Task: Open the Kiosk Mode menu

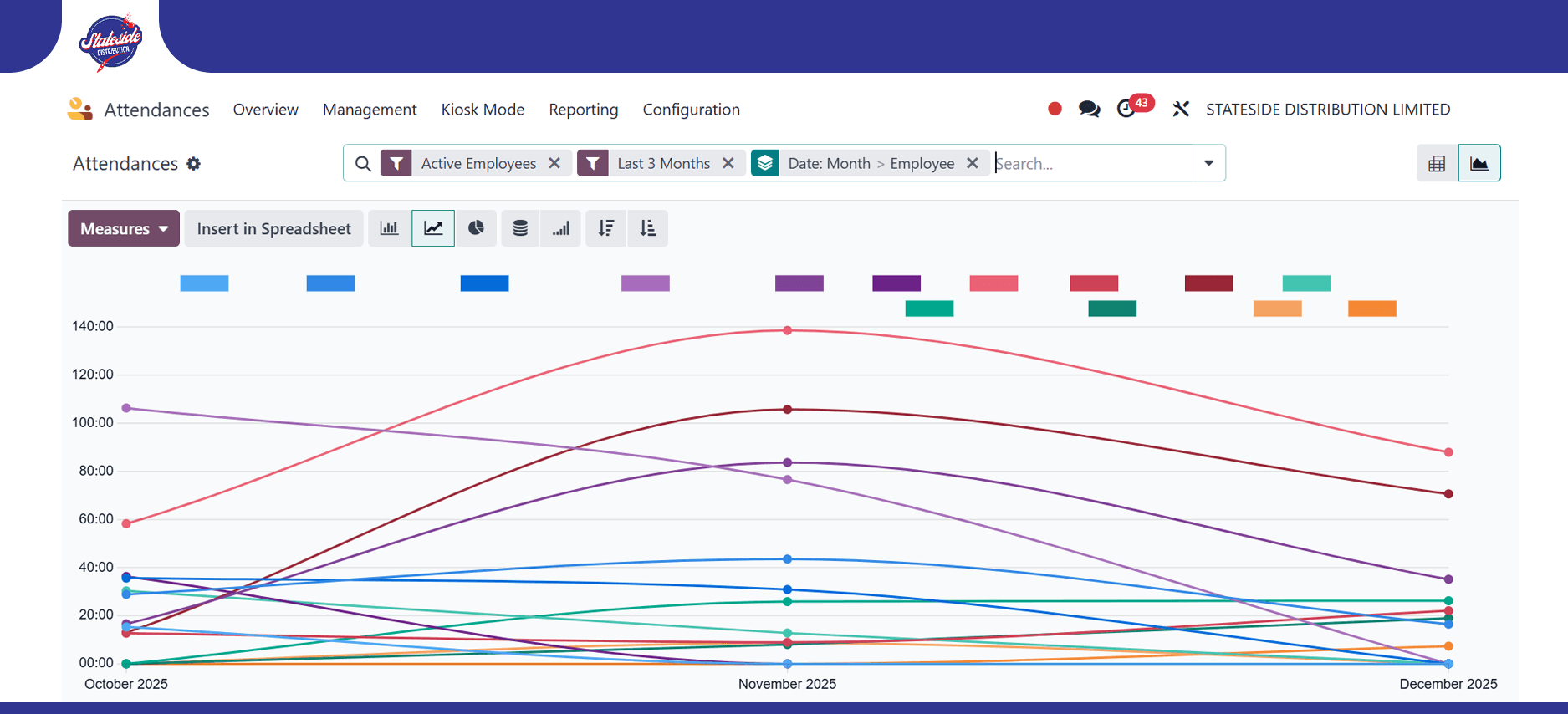Action: tap(483, 110)
